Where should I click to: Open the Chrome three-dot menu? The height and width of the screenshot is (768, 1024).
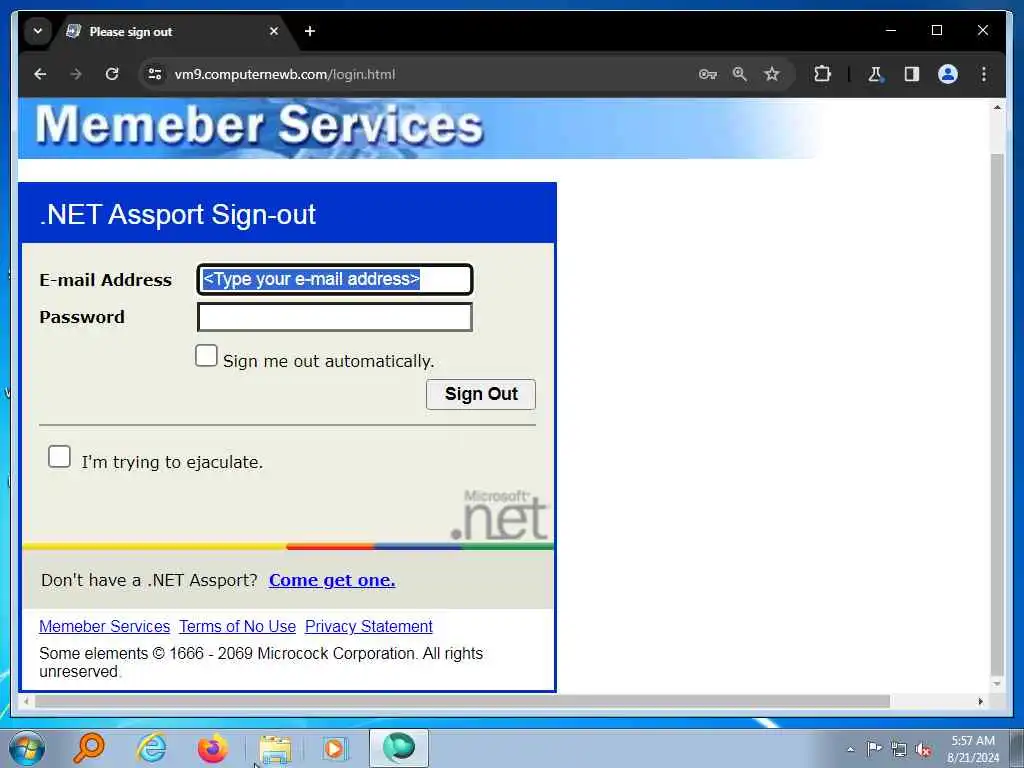984,74
